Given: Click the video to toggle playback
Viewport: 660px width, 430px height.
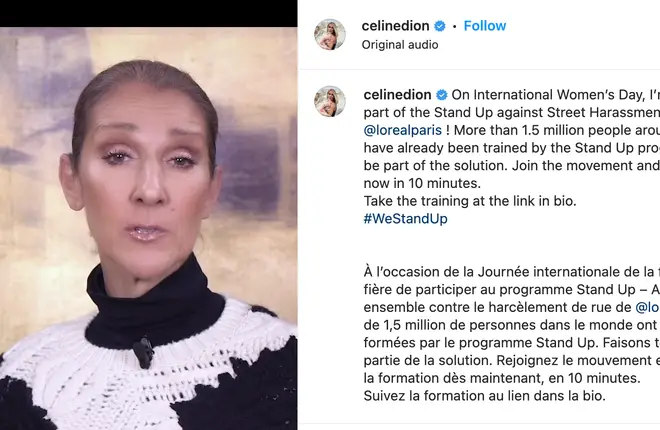Looking at the screenshot, I should click(149, 228).
